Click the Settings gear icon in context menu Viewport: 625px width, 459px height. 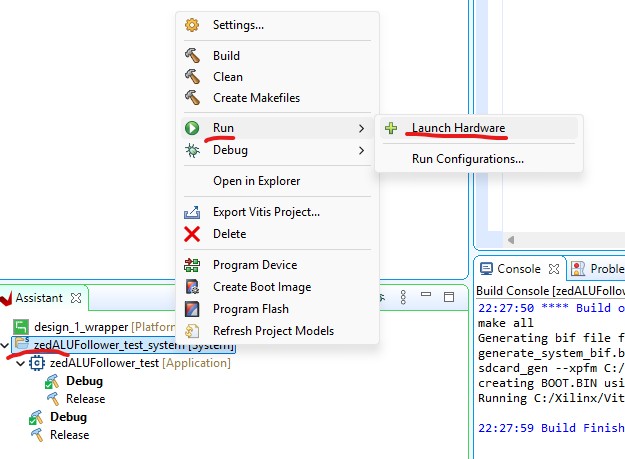[192, 25]
